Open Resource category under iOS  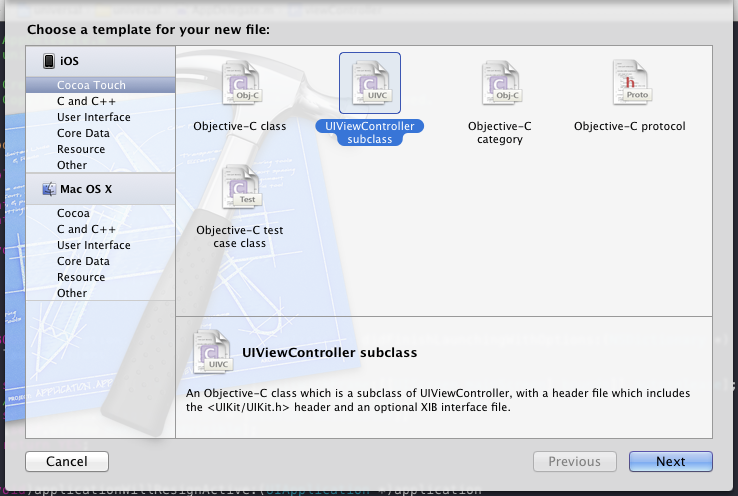point(81,149)
